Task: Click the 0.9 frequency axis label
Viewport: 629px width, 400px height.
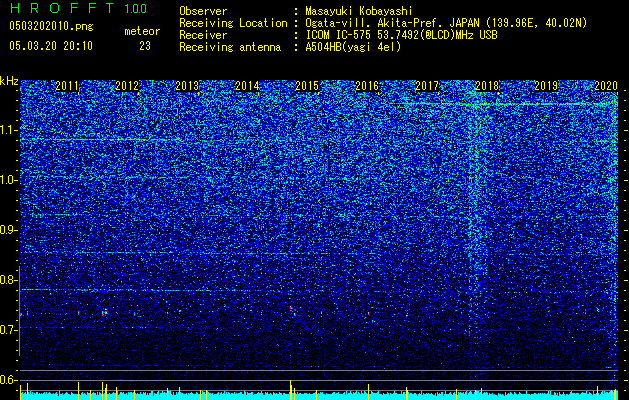Action: 9,230
